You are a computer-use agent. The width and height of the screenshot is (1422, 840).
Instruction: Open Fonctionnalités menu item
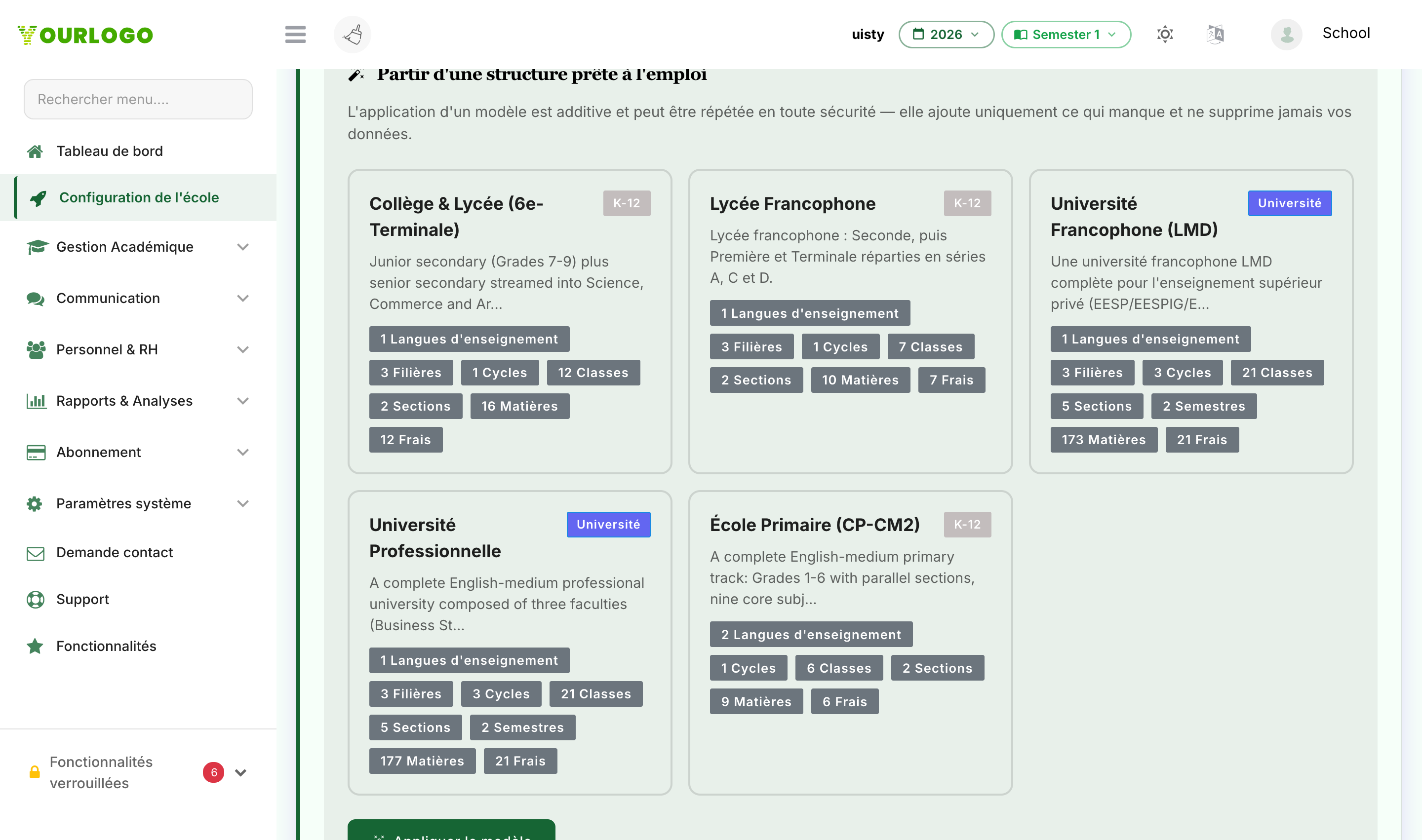(x=138, y=646)
